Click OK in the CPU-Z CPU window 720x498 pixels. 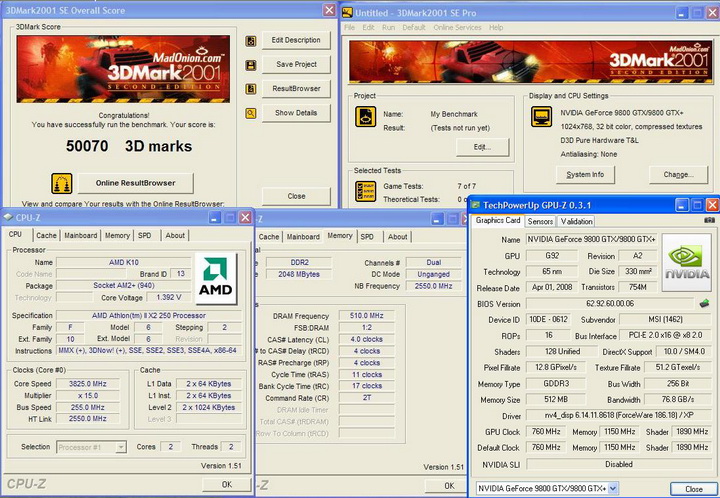click(227, 485)
